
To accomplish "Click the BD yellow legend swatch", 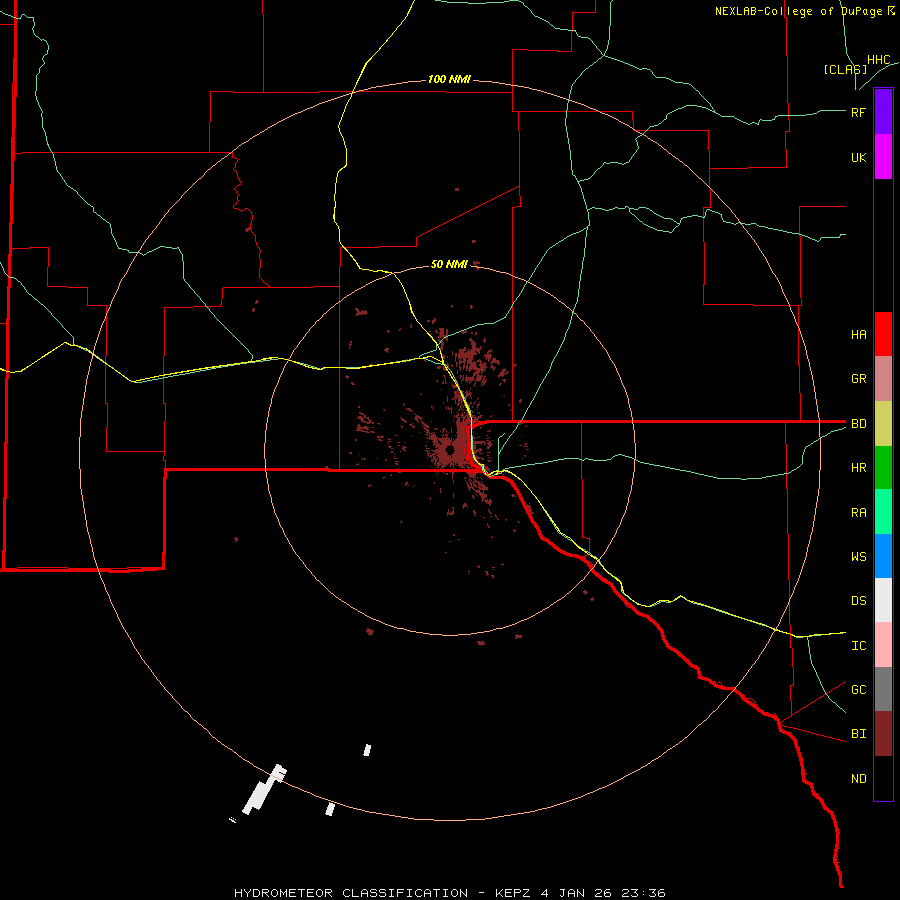I will coord(883,424).
